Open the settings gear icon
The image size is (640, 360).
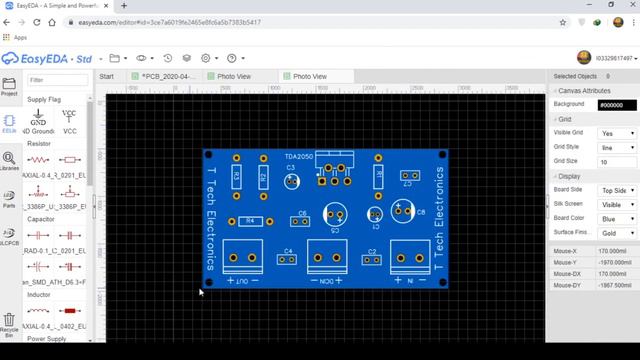pos(206,58)
